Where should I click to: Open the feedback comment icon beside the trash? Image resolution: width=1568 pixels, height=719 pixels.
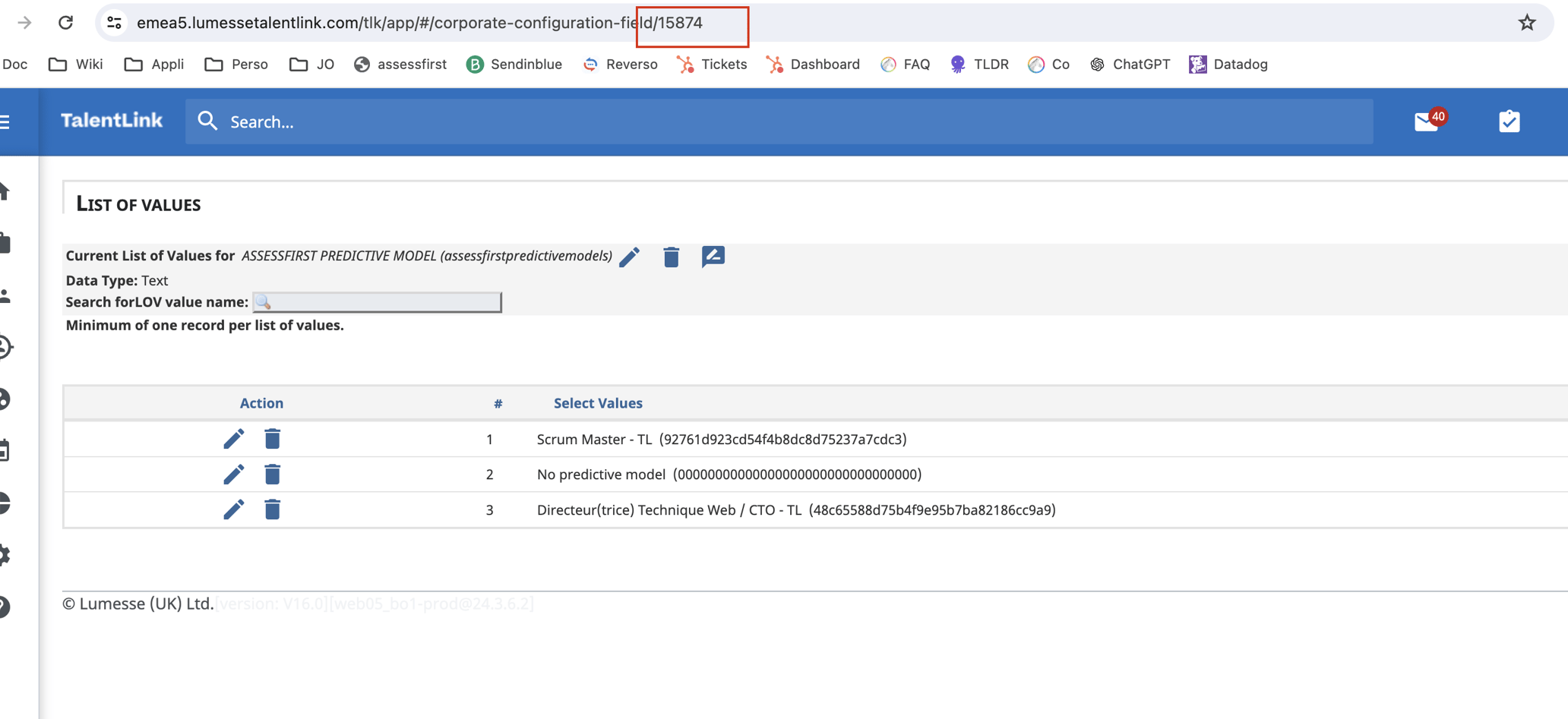[x=713, y=257]
